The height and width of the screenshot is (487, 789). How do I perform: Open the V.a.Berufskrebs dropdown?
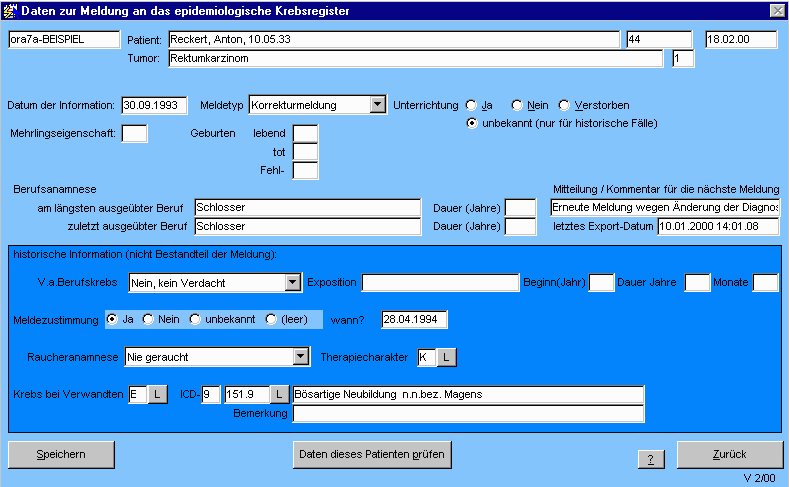click(x=292, y=283)
